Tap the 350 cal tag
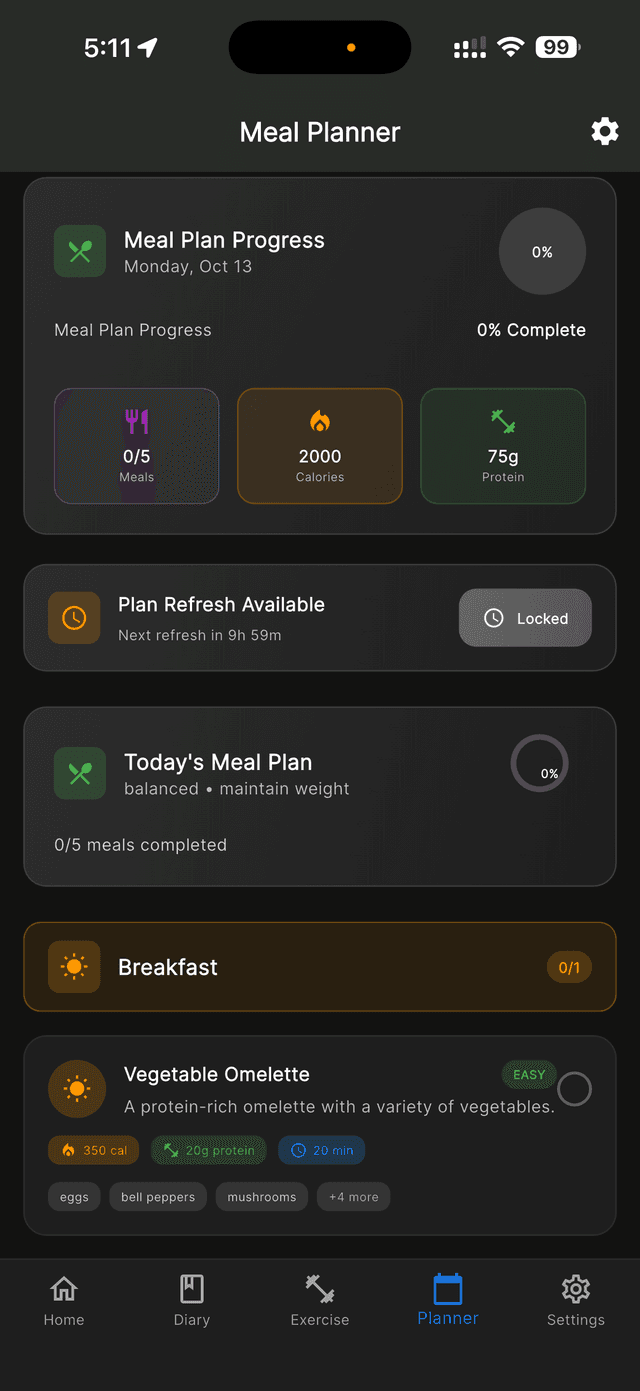Screen dimensions: 640x1391 94,1150
